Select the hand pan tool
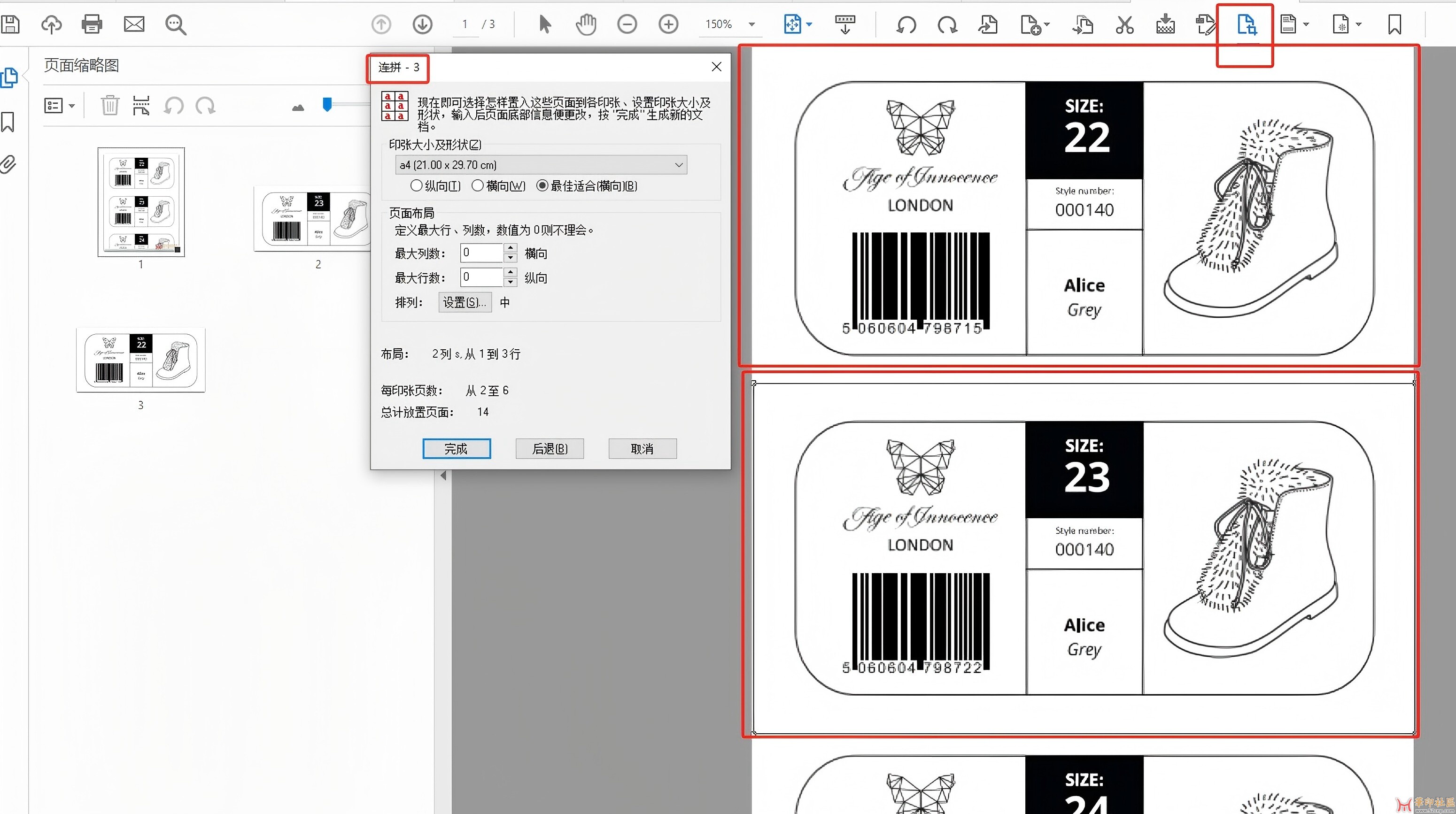 pyautogui.click(x=586, y=24)
